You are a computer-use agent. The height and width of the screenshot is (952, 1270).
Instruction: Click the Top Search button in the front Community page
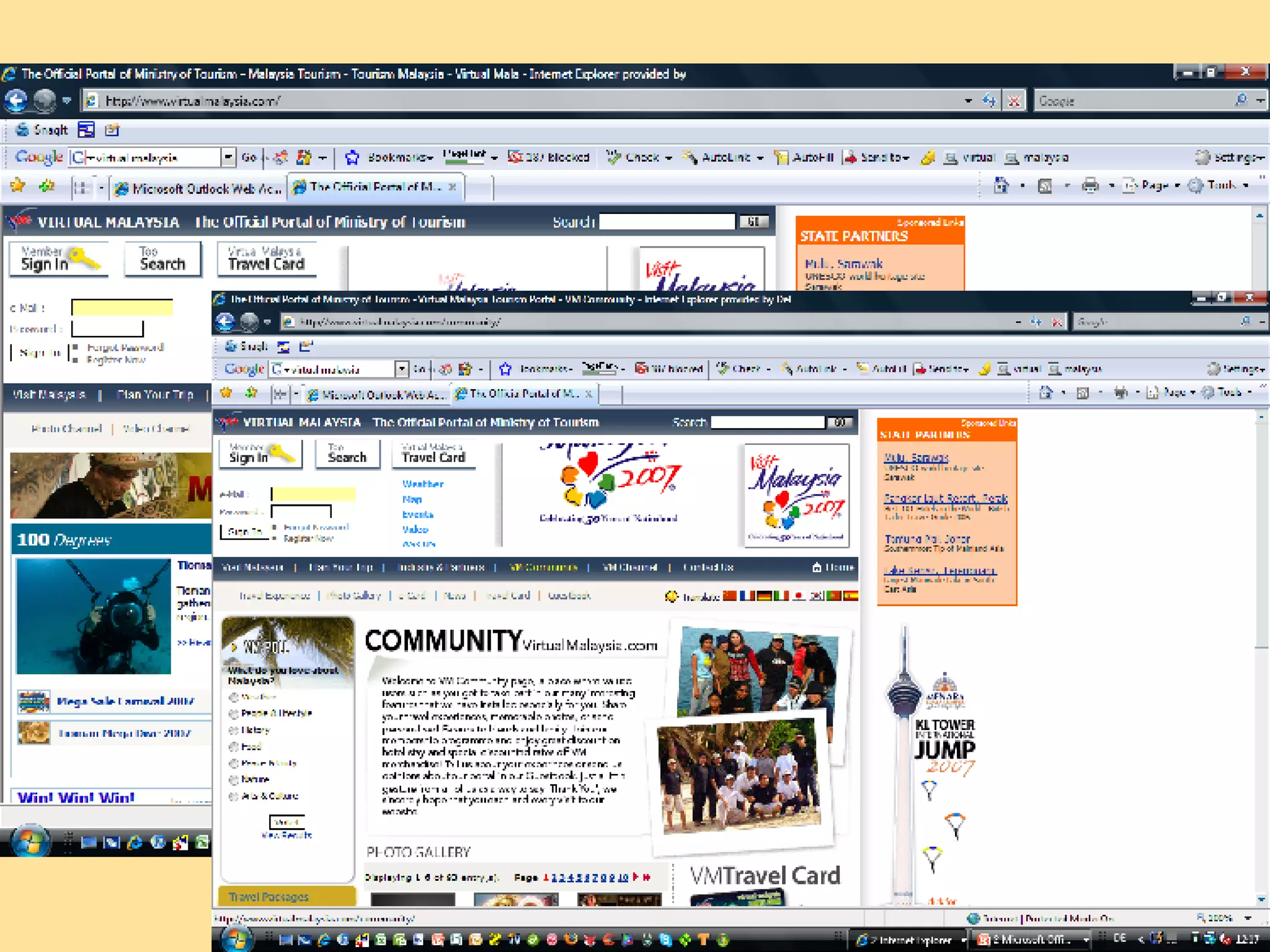[347, 454]
